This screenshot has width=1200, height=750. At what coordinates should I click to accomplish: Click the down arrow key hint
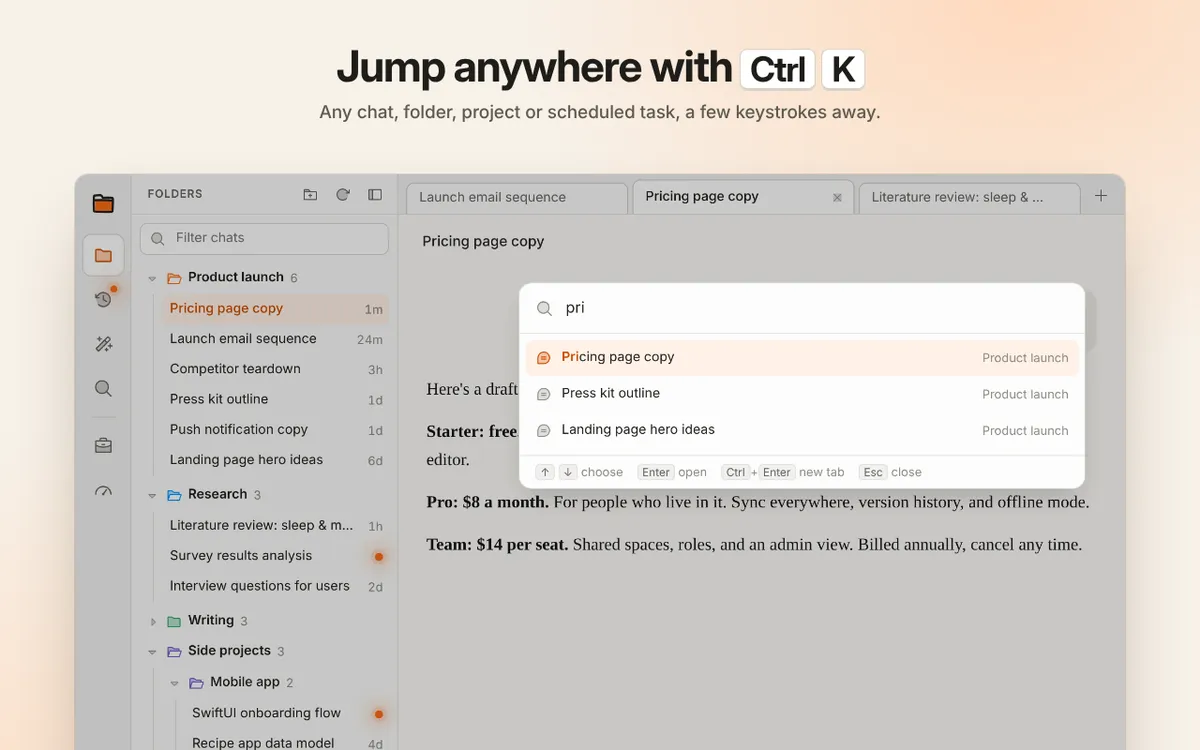point(568,472)
